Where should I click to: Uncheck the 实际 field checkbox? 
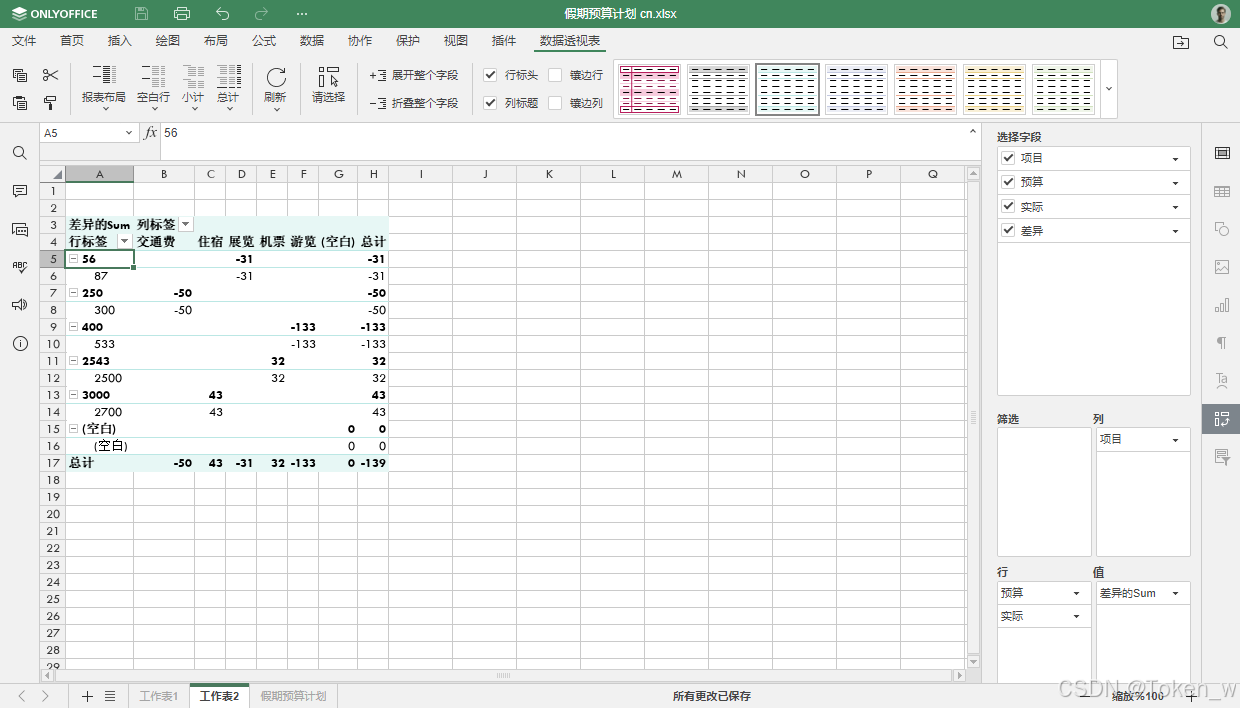(x=1008, y=206)
